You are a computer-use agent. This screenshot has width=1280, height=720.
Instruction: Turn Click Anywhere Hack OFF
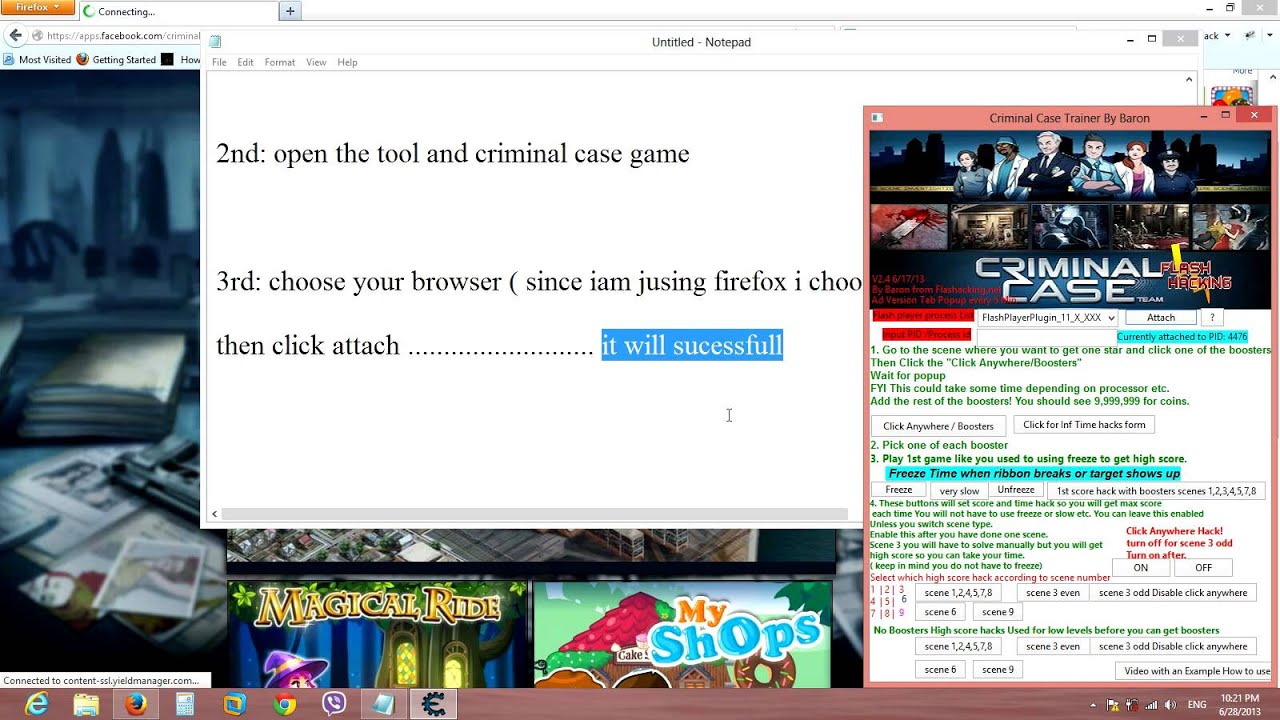pos(1203,567)
